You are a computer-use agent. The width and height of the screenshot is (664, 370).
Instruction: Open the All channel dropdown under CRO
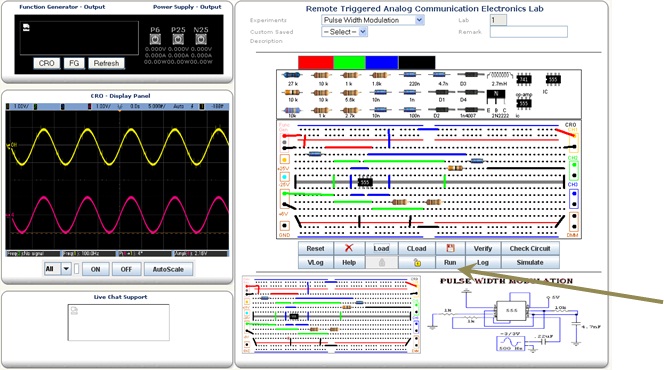58,269
